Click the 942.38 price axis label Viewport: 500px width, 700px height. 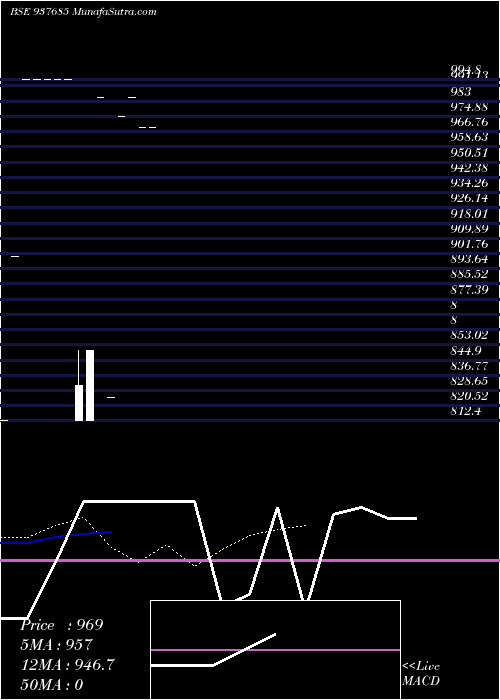click(x=469, y=168)
